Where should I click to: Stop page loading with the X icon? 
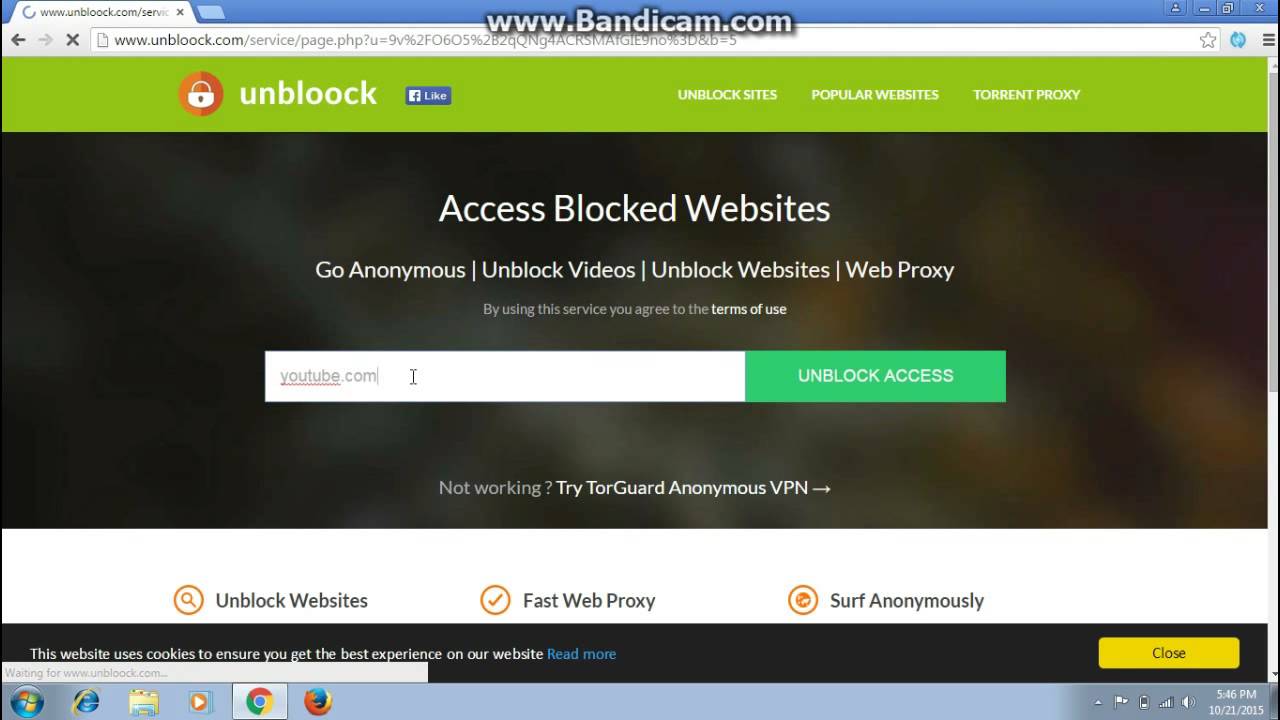(73, 40)
